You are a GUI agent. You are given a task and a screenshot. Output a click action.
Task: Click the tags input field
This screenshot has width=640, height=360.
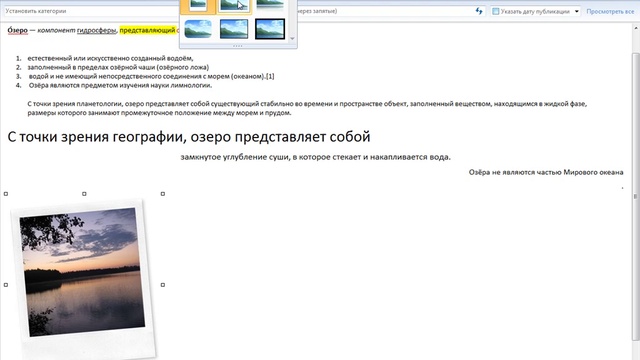[x=384, y=11]
